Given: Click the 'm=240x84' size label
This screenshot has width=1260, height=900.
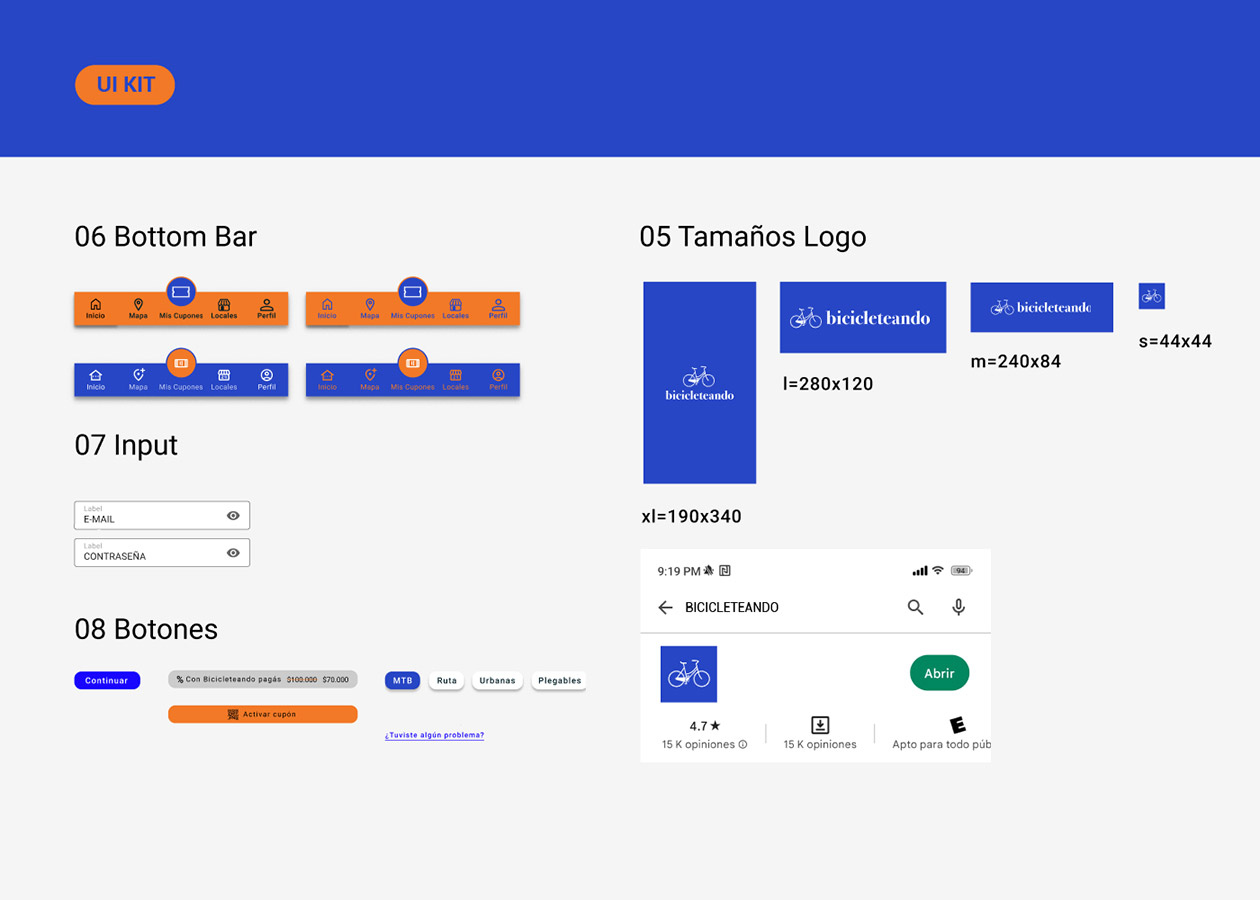Looking at the screenshot, I should click(x=1016, y=362).
